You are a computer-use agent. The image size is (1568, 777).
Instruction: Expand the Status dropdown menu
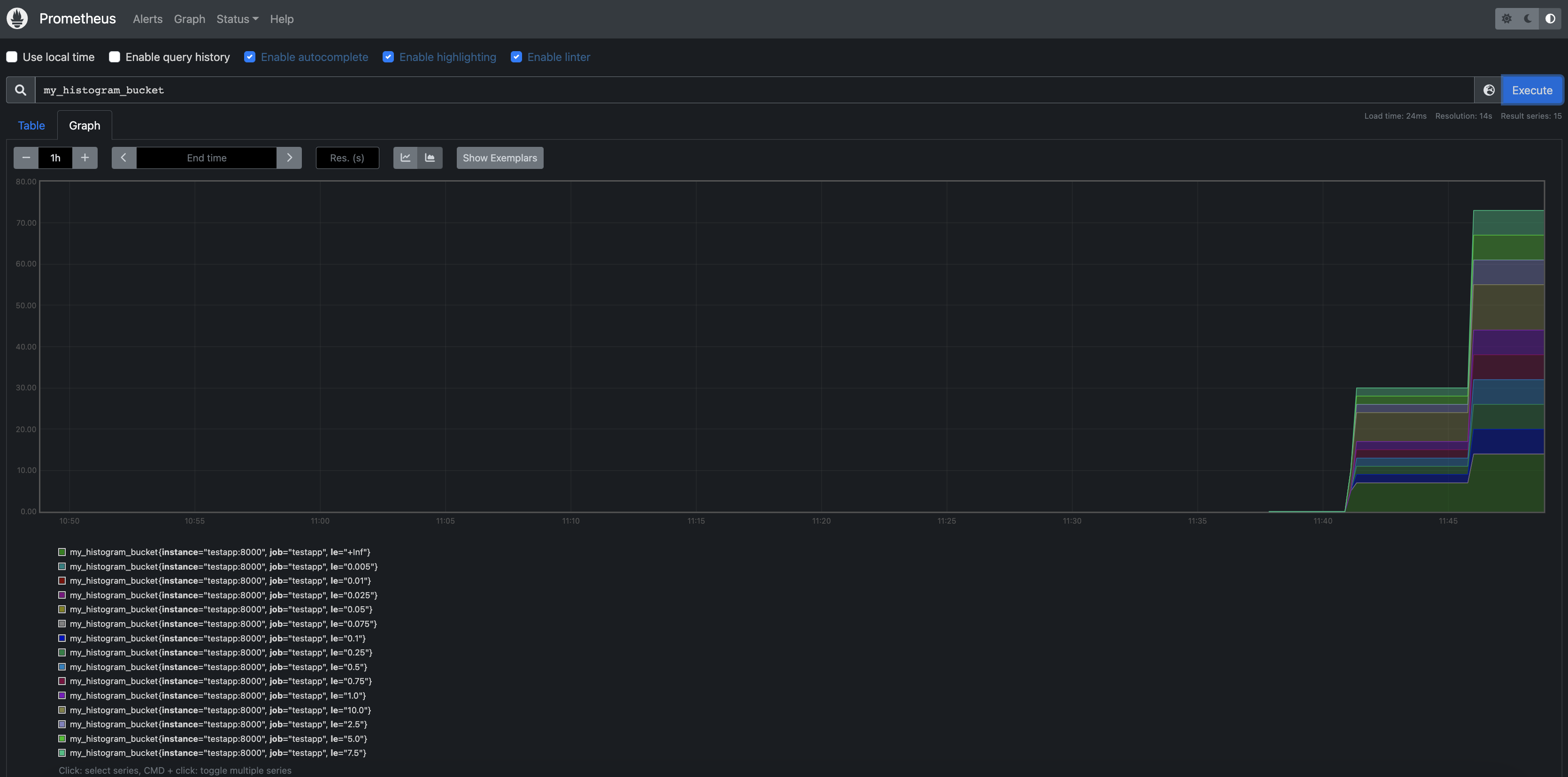[x=238, y=19]
